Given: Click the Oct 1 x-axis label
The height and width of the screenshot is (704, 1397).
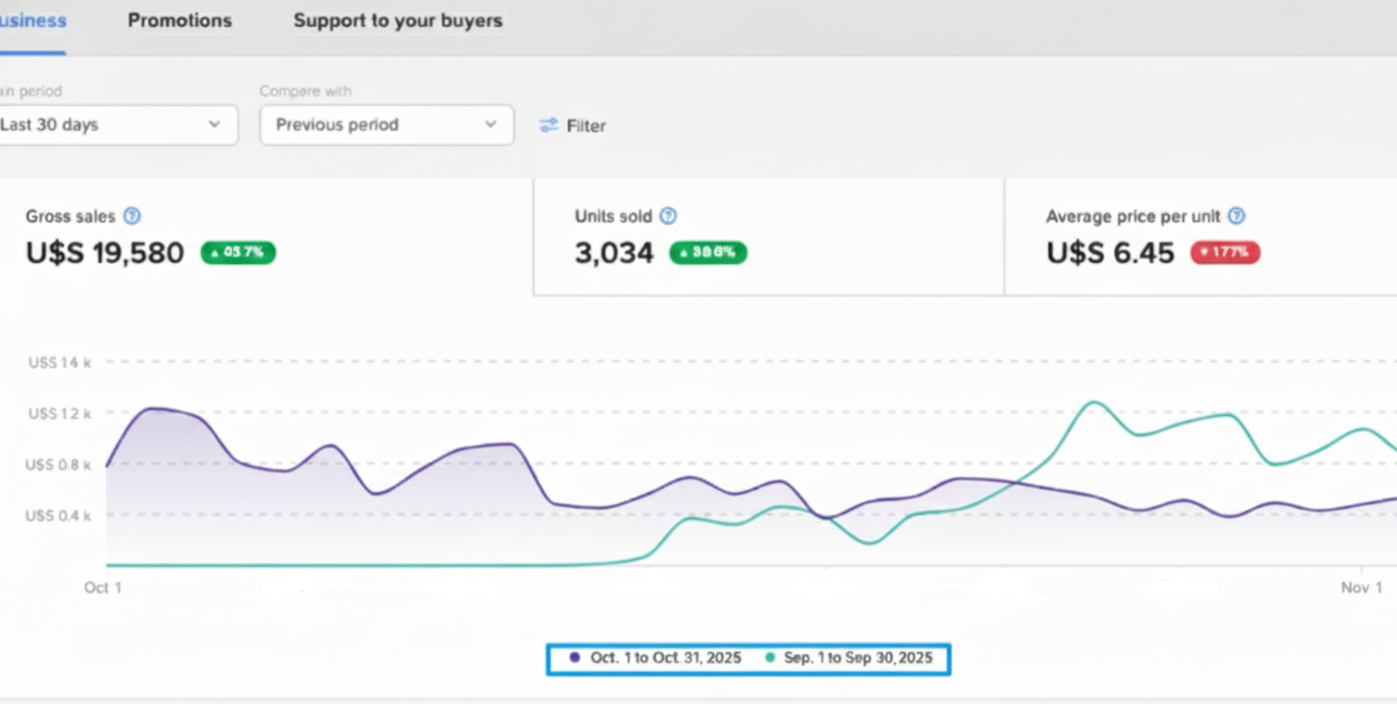Looking at the screenshot, I should [x=103, y=588].
